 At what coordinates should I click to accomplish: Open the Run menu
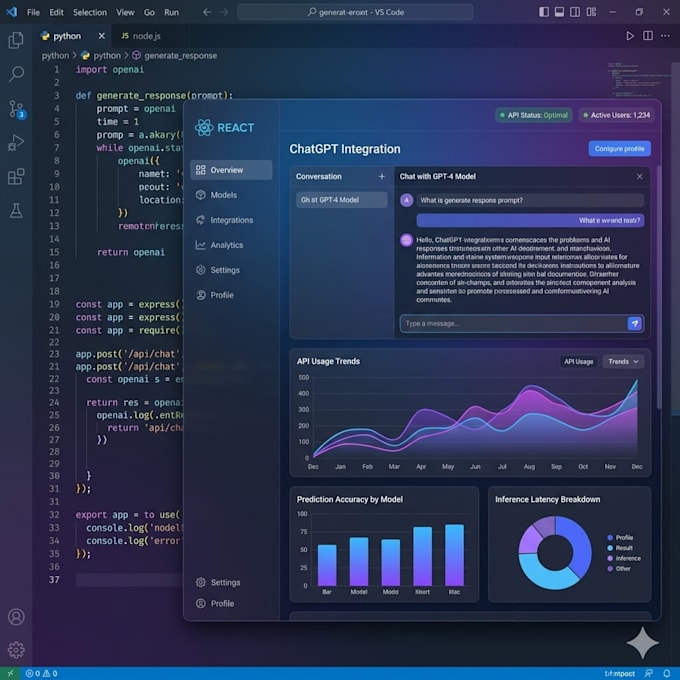tap(171, 12)
